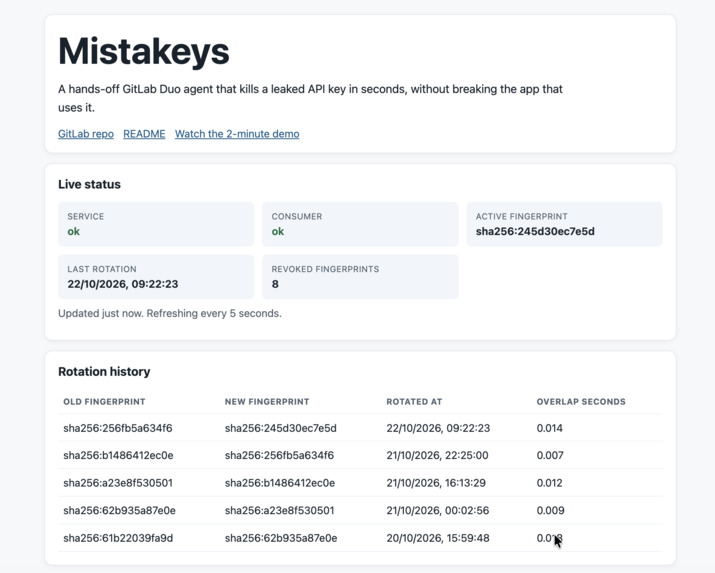Click the OLD FINGERPRINT column header
Screen dimensions: 715x573
pos(104,402)
